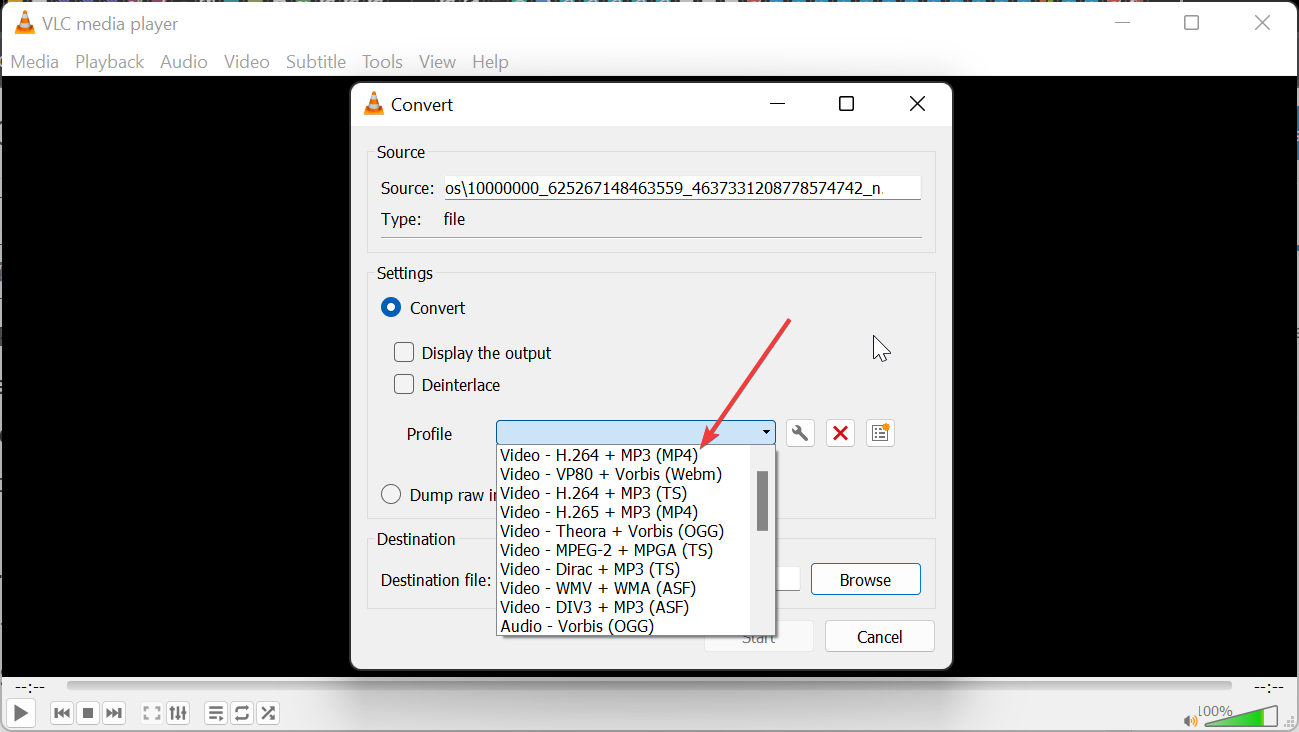Edit selected profile with wrench icon
Viewport: 1299px width, 732px height.
tap(800, 433)
